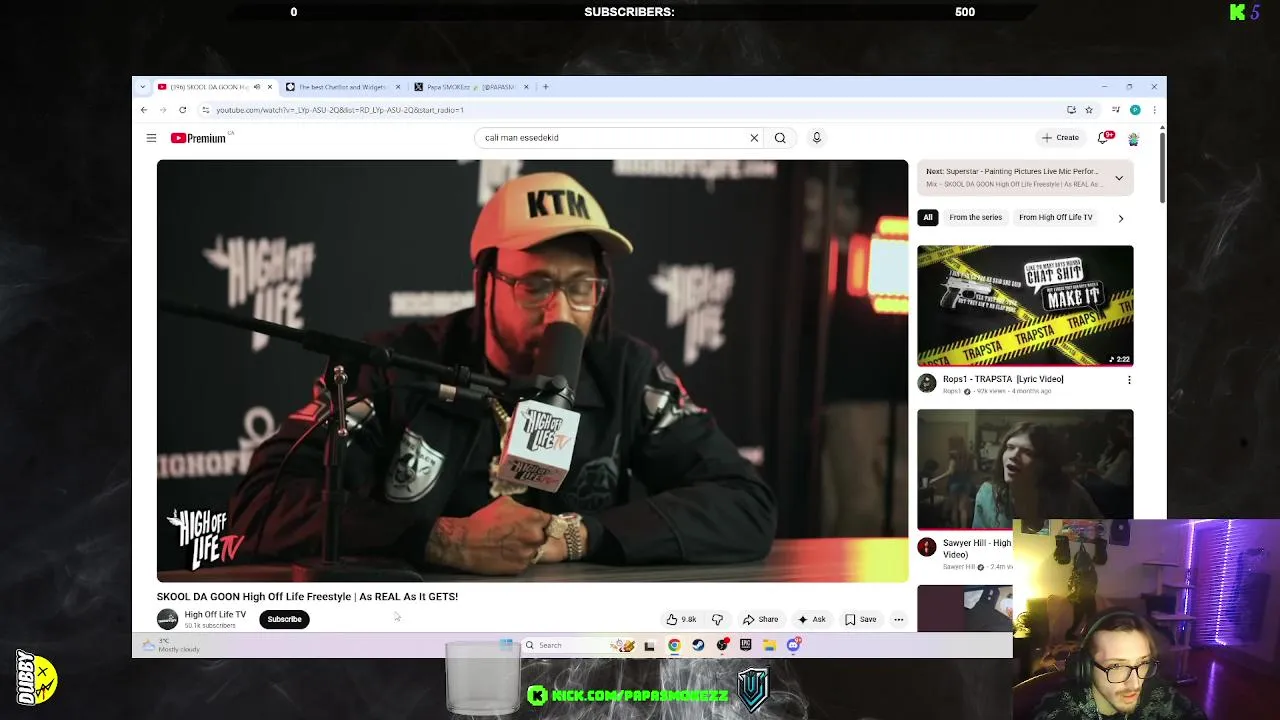
Task: Open more actions for the video
Action: (898, 619)
